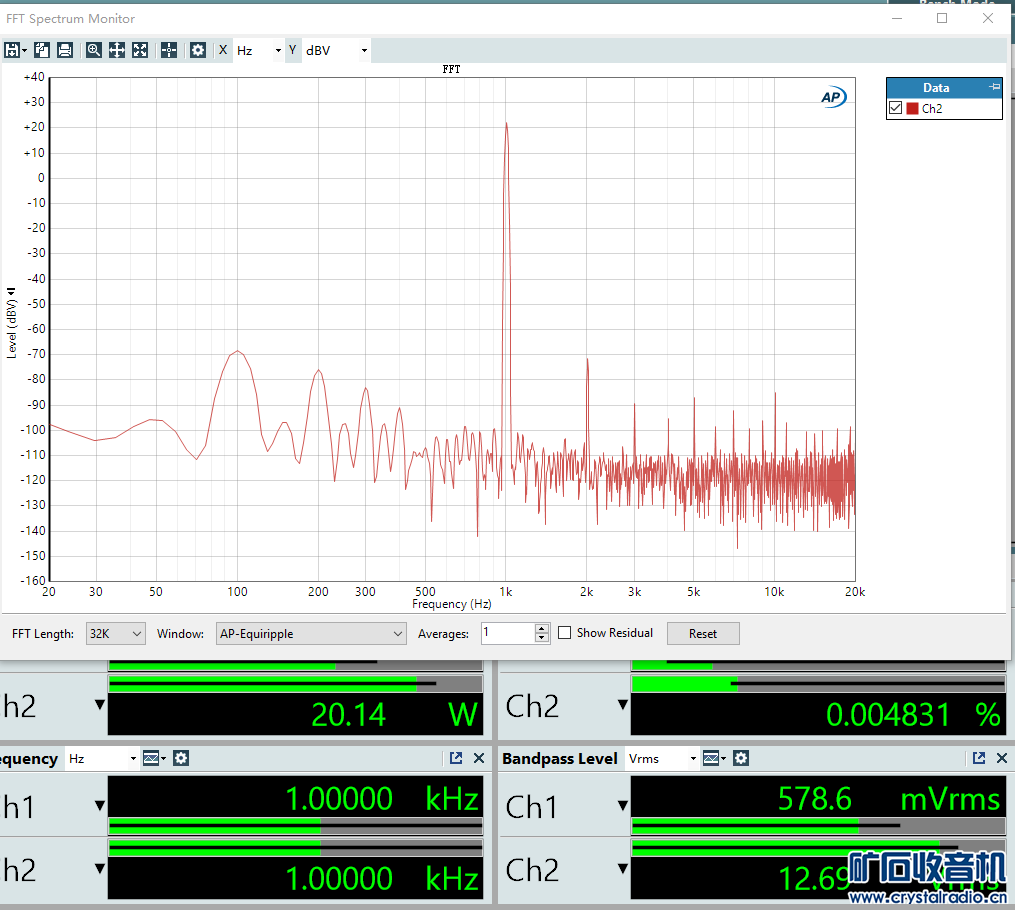Viewport: 1015px width, 910px height.
Task: Click the copy graph toolbar icon
Action: click(x=42, y=50)
